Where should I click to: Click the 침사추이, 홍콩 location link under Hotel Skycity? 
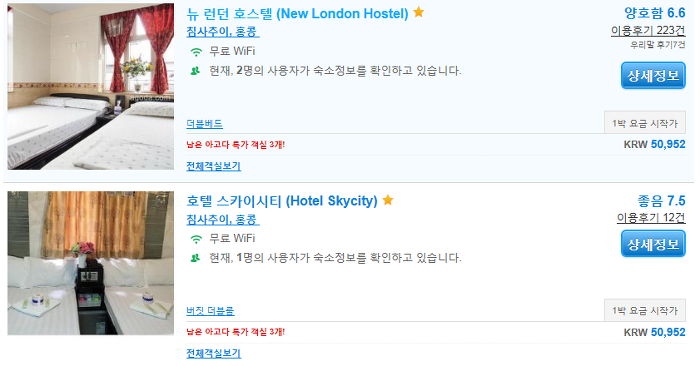(222, 219)
